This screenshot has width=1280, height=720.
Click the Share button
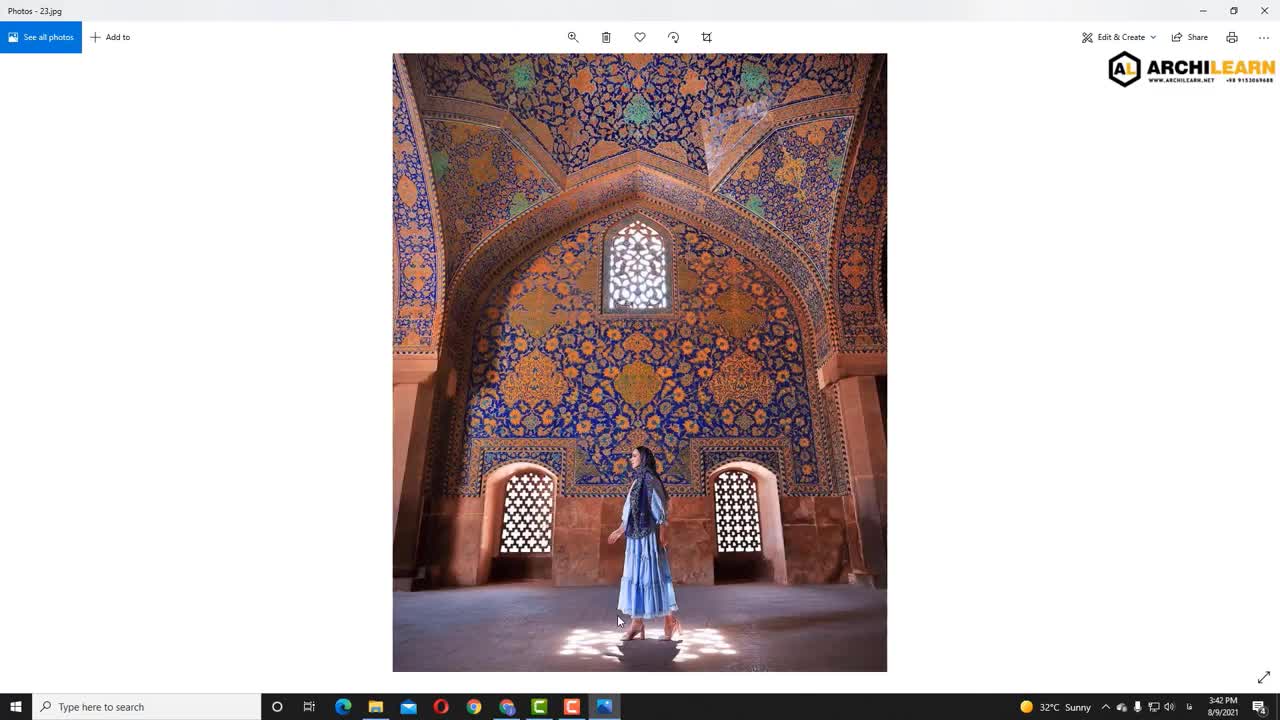(x=1190, y=37)
